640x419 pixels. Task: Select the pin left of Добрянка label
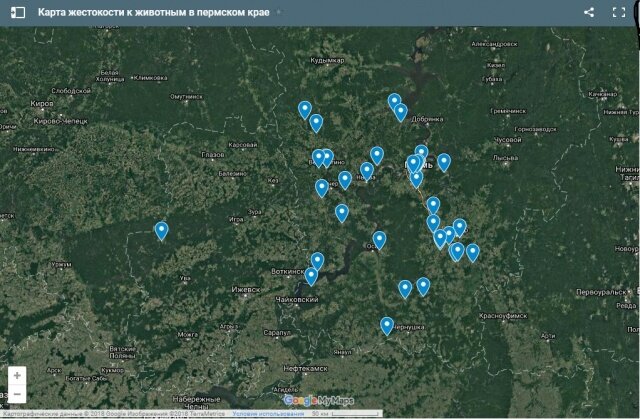coord(400,112)
